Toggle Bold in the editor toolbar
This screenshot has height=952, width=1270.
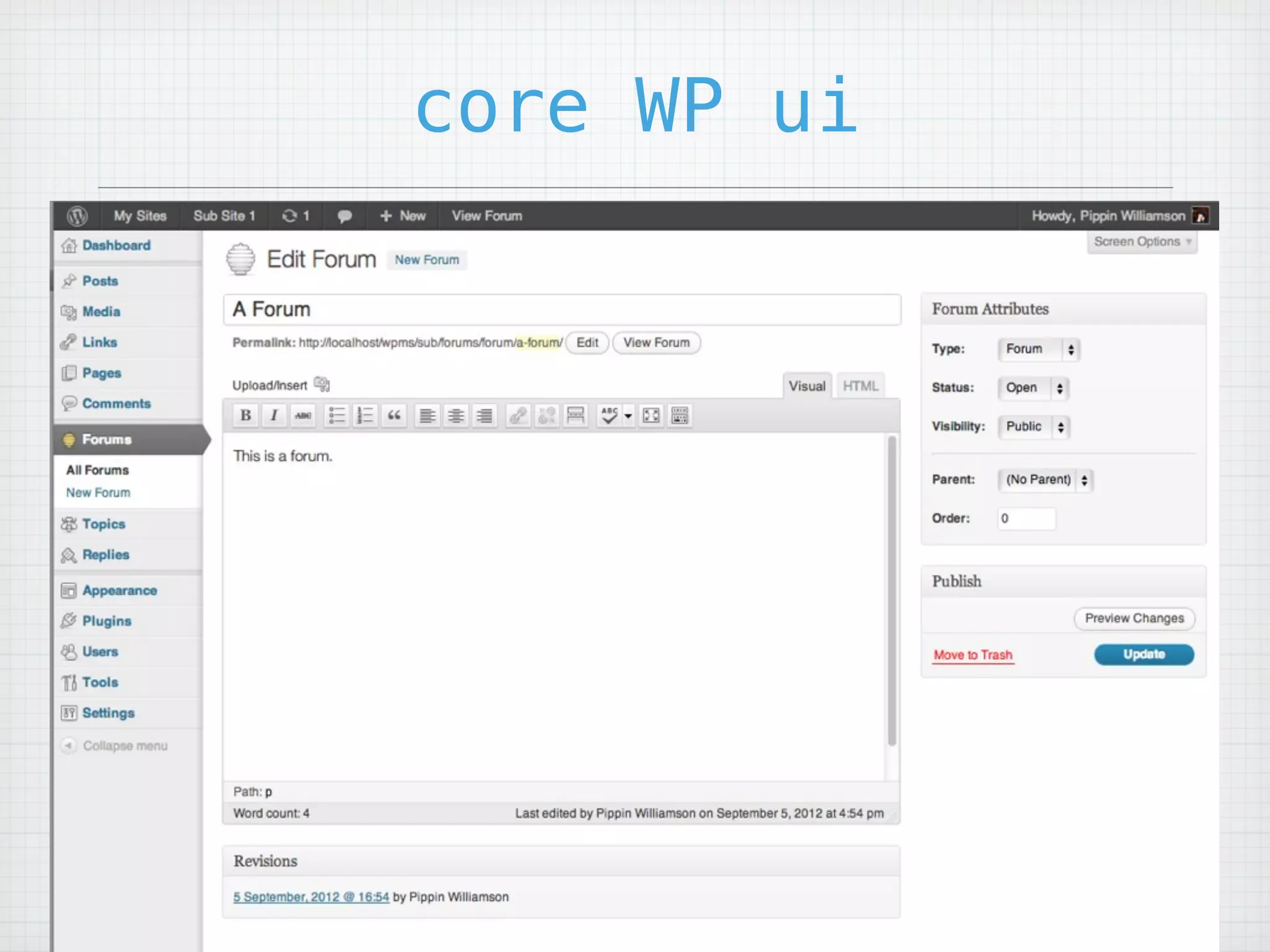pyautogui.click(x=246, y=415)
